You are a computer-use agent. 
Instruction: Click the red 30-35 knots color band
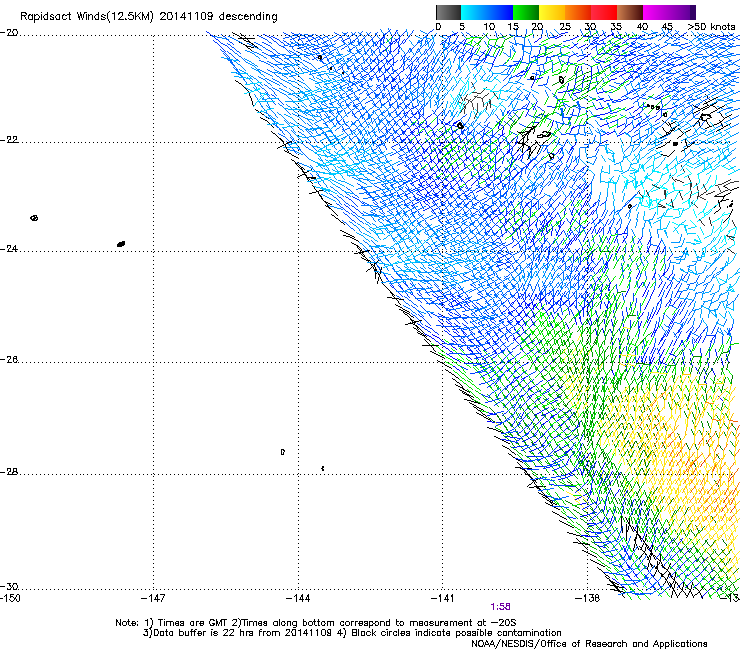click(x=604, y=12)
